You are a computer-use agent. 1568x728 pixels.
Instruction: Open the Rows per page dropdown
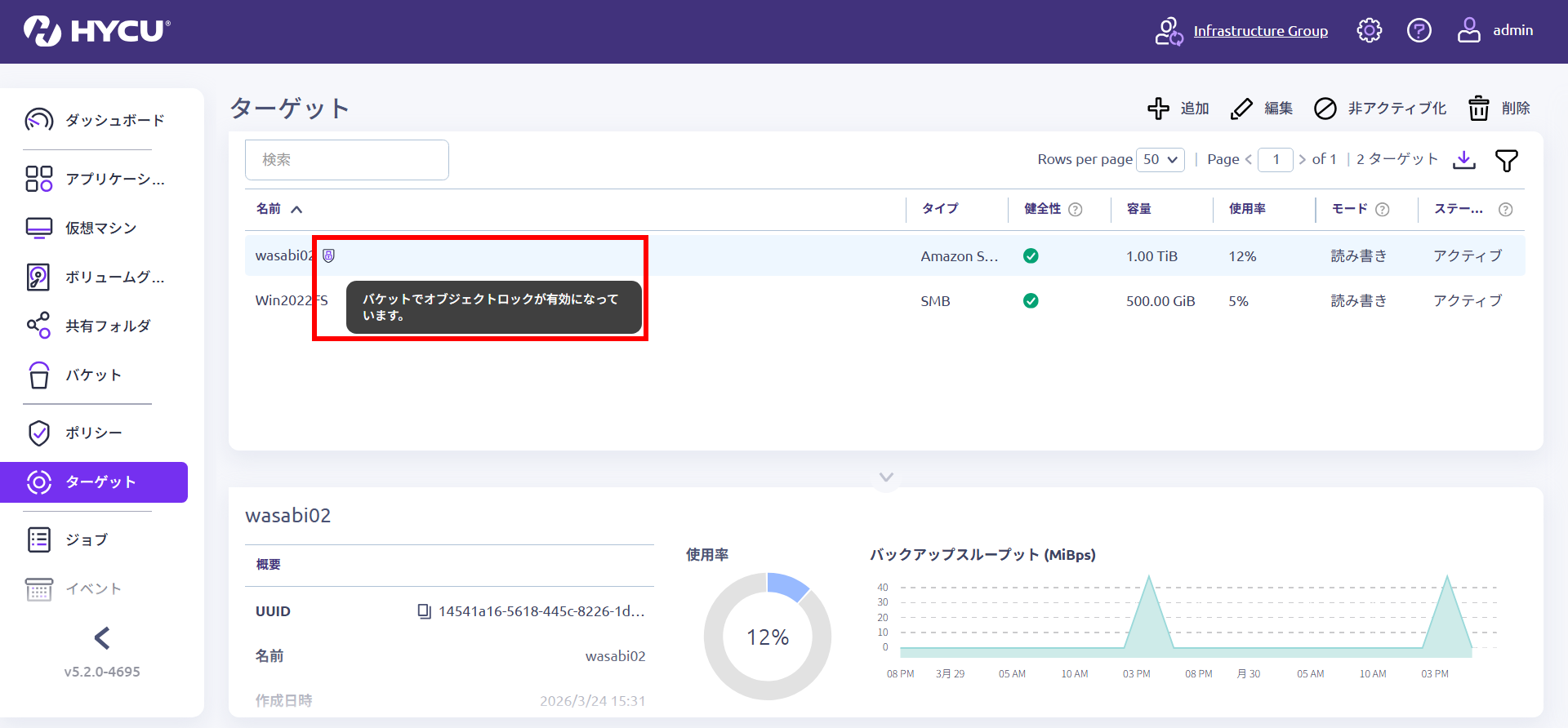point(1160,160)
